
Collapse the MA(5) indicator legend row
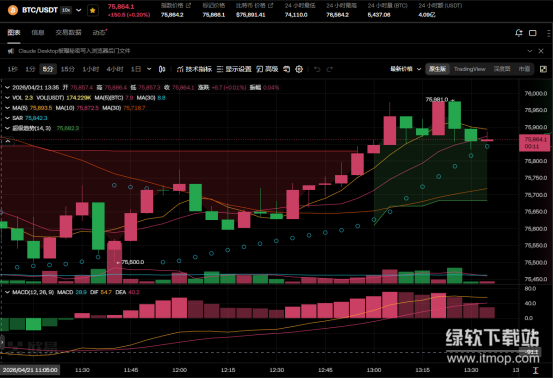click(7, 108)
